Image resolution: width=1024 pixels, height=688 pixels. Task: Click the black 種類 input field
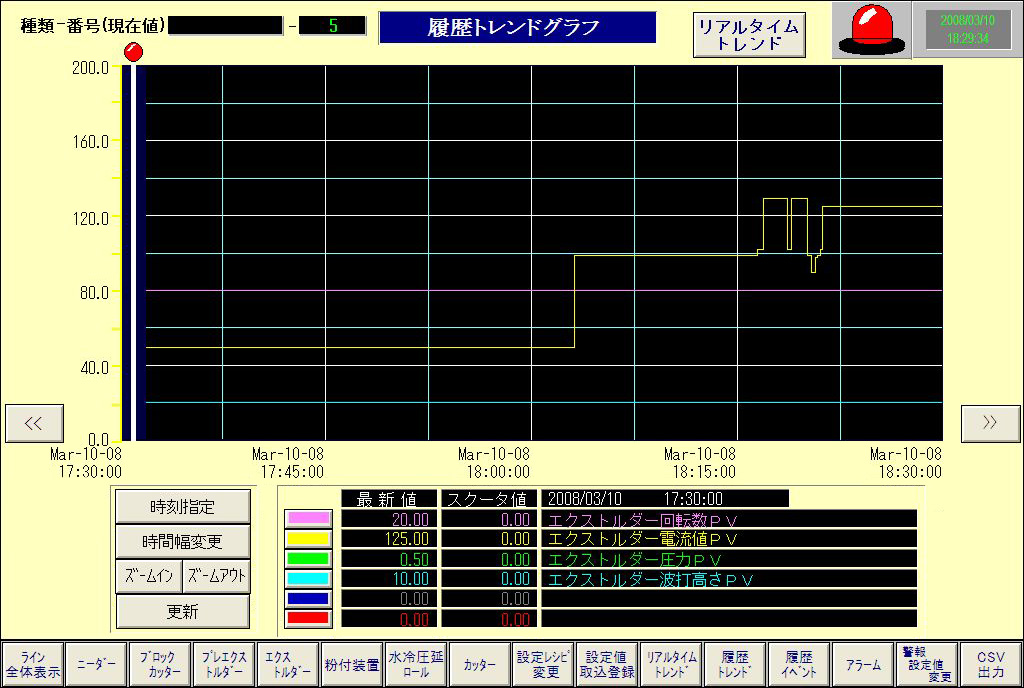226,26
